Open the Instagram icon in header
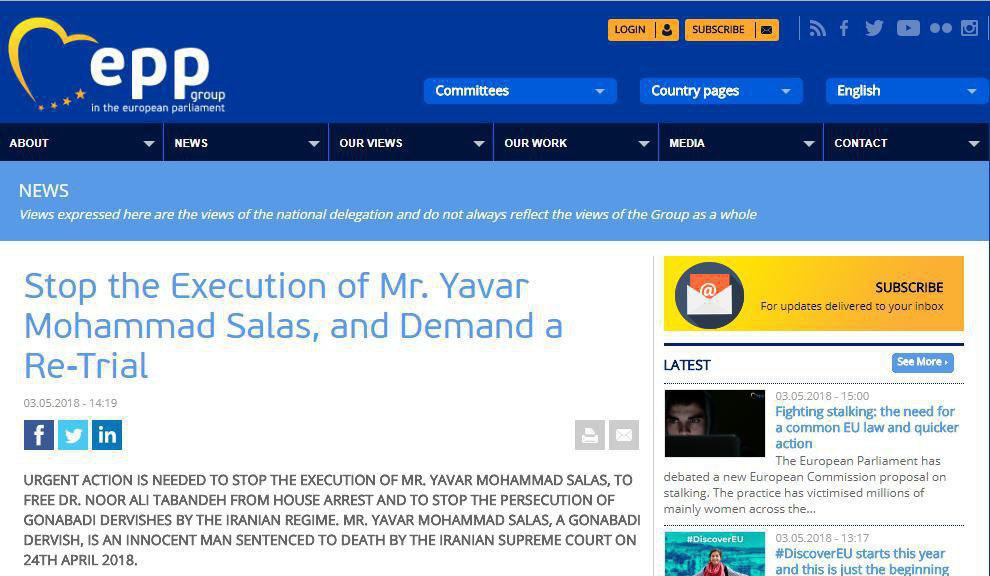This screenshot has height=576, width=990. coord(969,29)
